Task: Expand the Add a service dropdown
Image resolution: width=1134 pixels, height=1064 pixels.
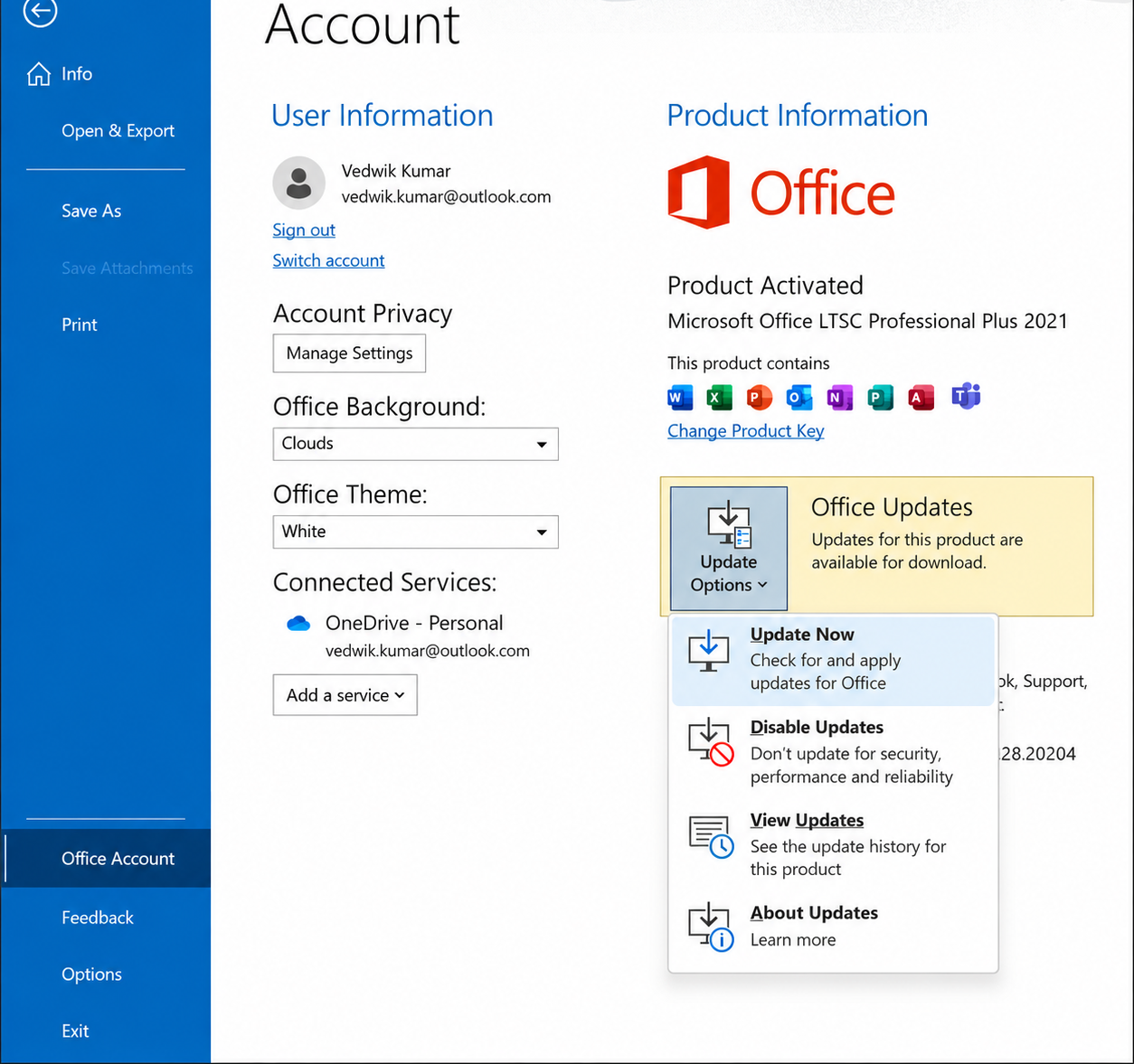Action: pos(345,695)
